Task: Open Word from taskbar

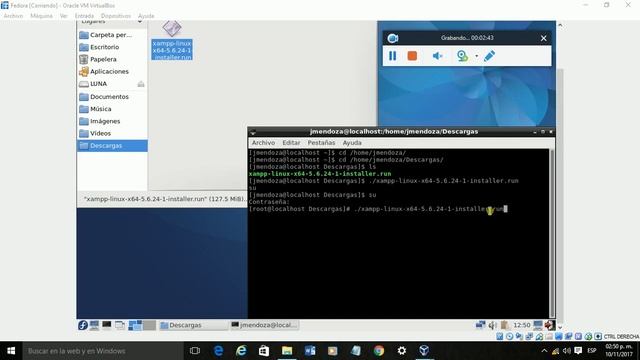Action: [310, 351]
